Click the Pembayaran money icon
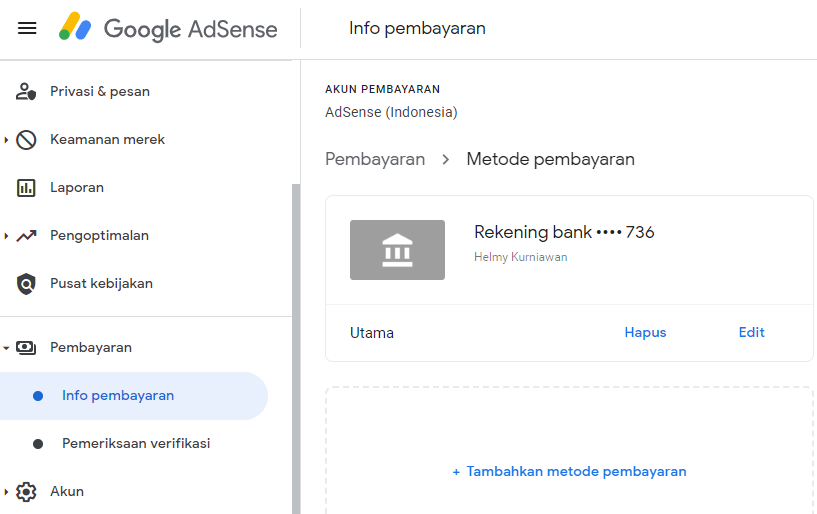817x514 pixels. point(26,348)
